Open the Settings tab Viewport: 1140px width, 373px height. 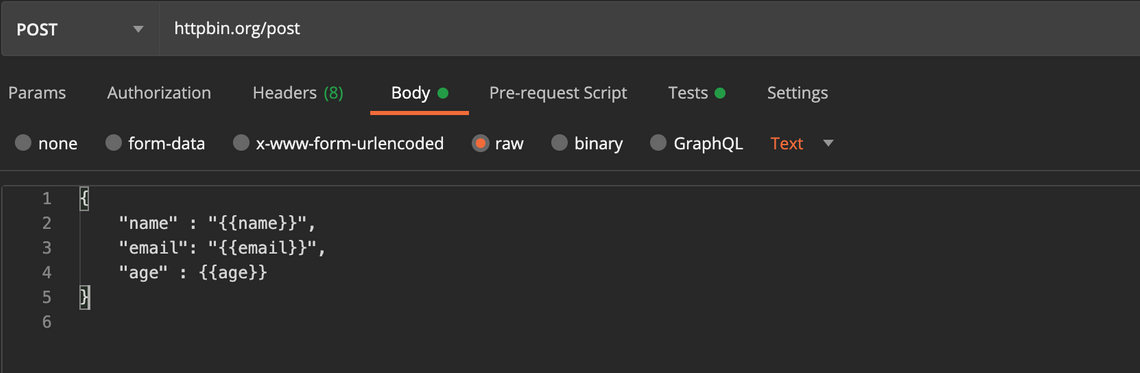coord(798,93)
